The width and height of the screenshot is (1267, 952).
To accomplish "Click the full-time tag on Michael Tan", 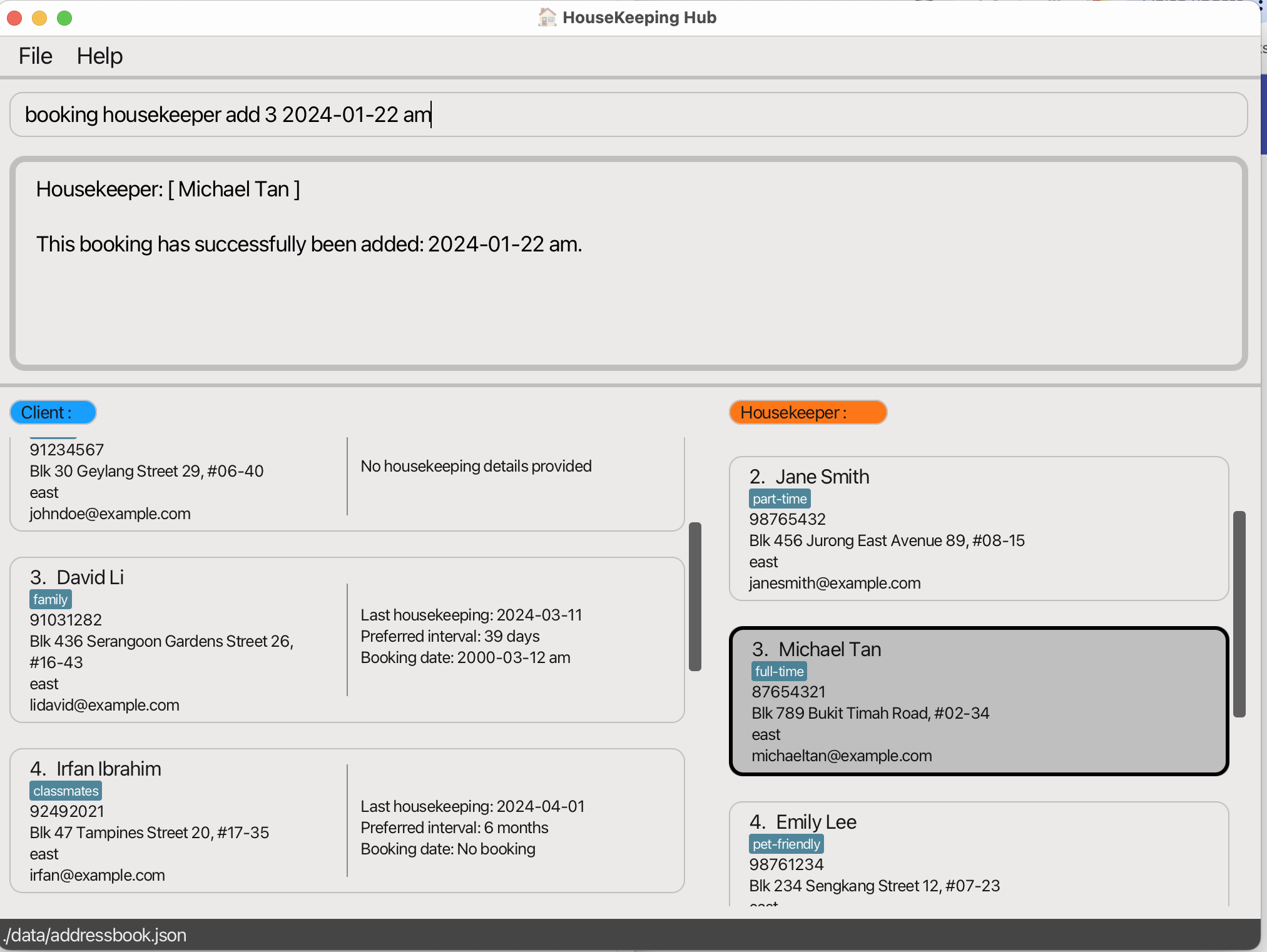I will (x=779, y=671).
